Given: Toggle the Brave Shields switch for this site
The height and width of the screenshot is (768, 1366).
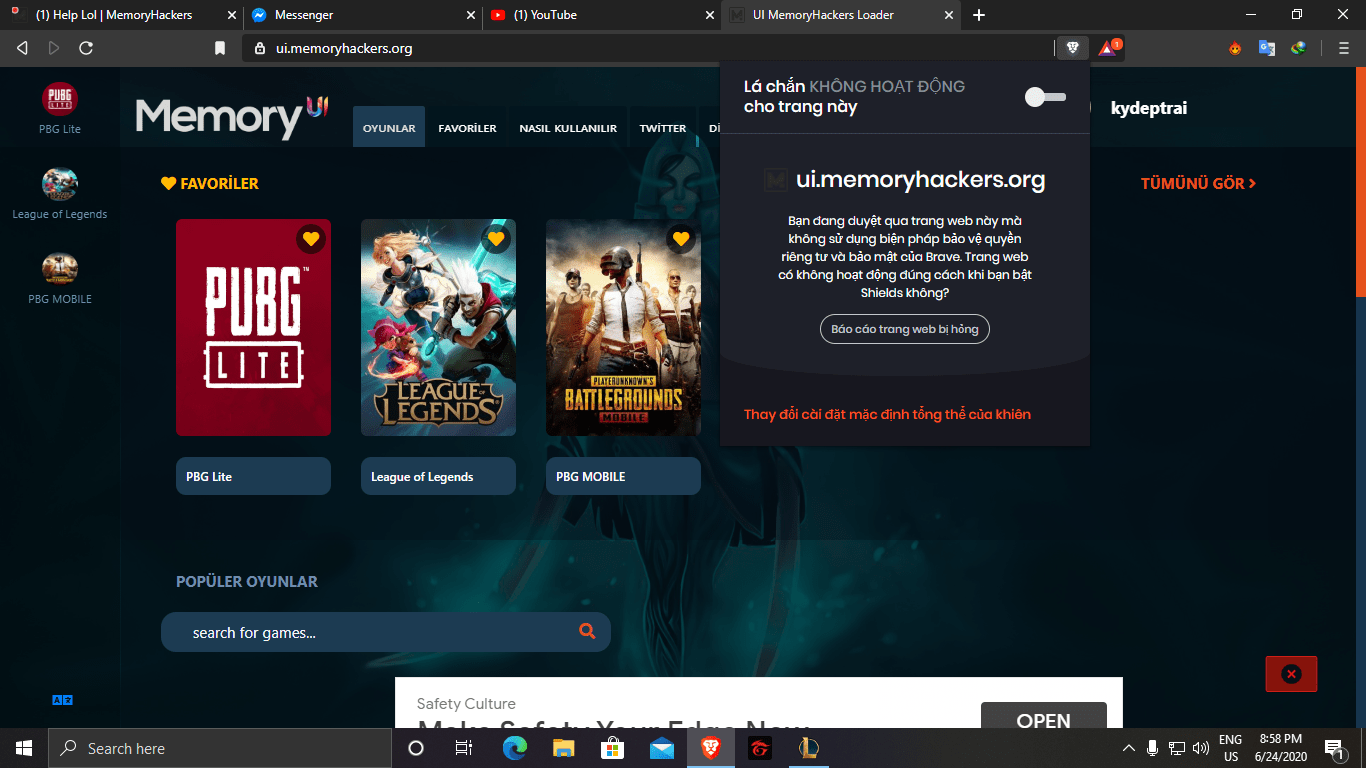Looking at the screenshot, I should tap(1046, 97).
